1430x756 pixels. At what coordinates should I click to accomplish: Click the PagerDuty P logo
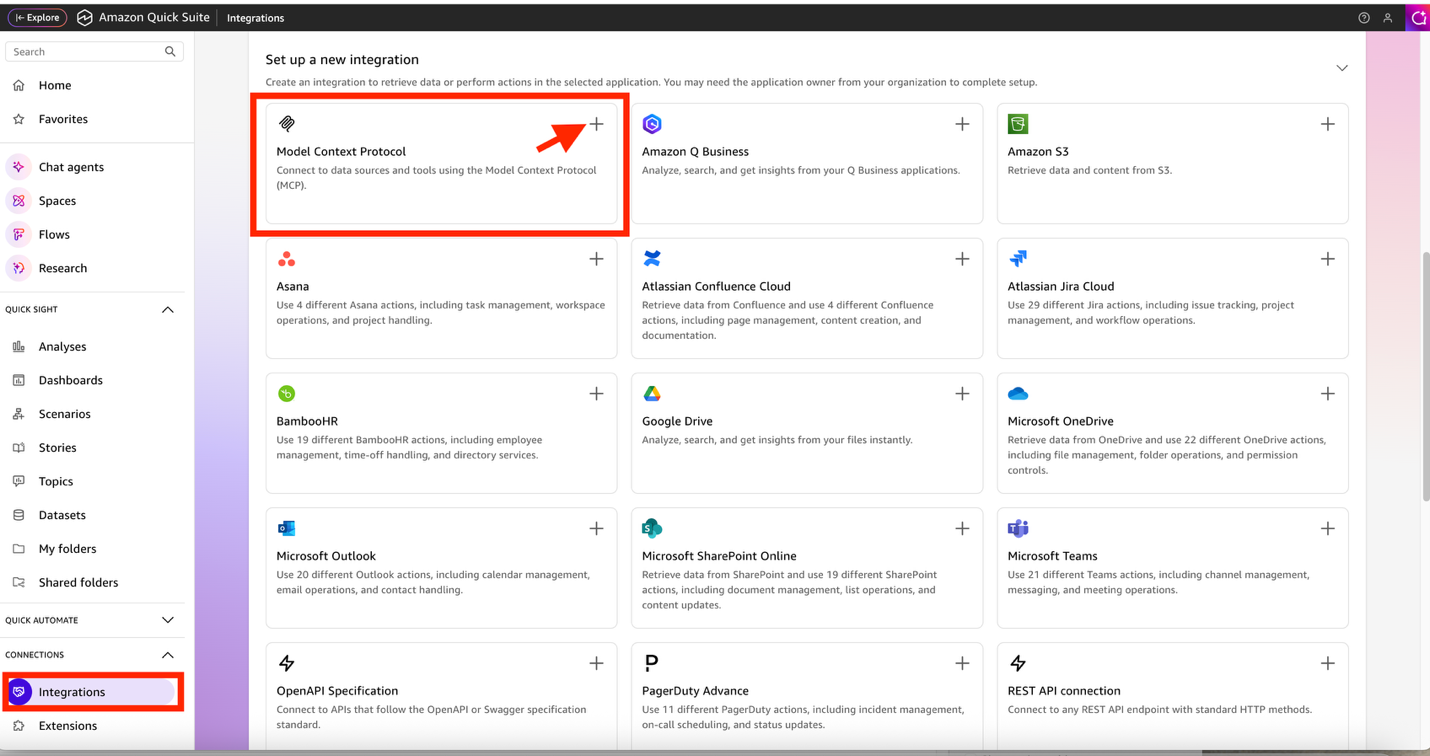[652, 663]
